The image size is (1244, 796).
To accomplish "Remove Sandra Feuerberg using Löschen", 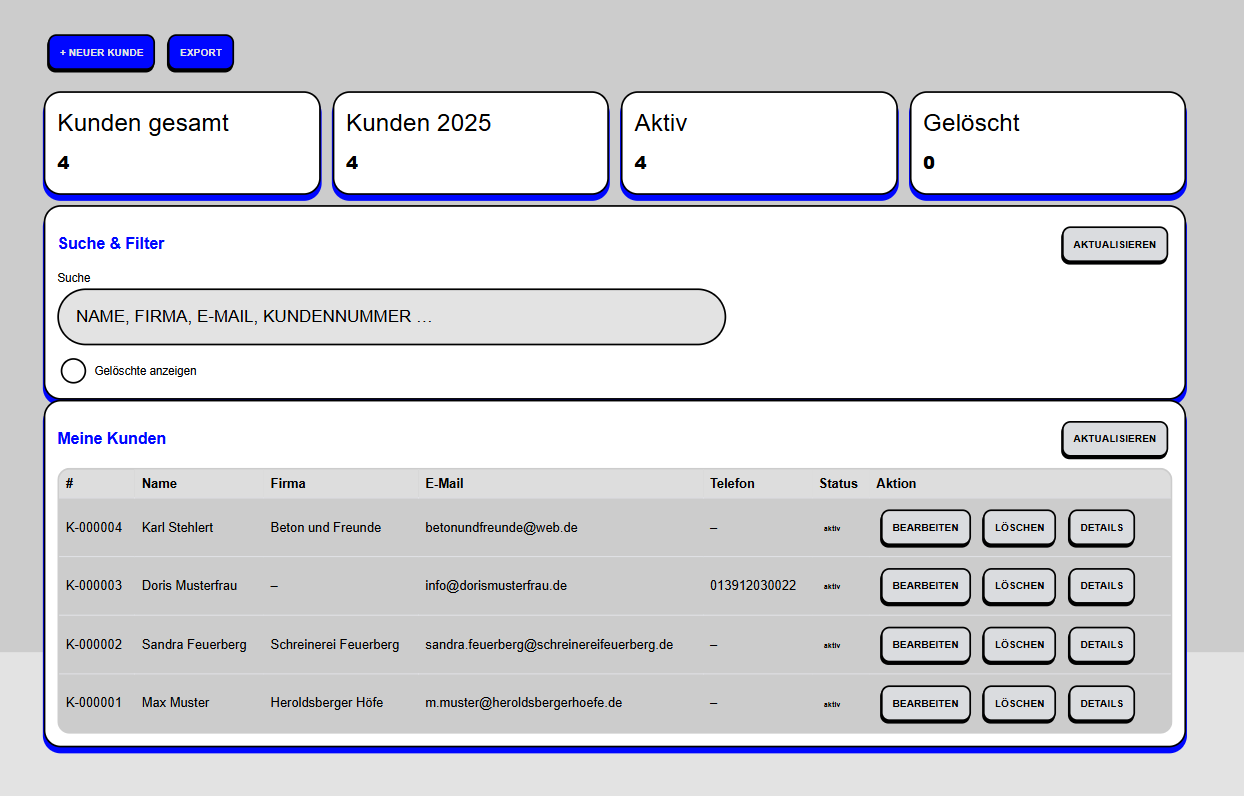I will click(1019, 645).
